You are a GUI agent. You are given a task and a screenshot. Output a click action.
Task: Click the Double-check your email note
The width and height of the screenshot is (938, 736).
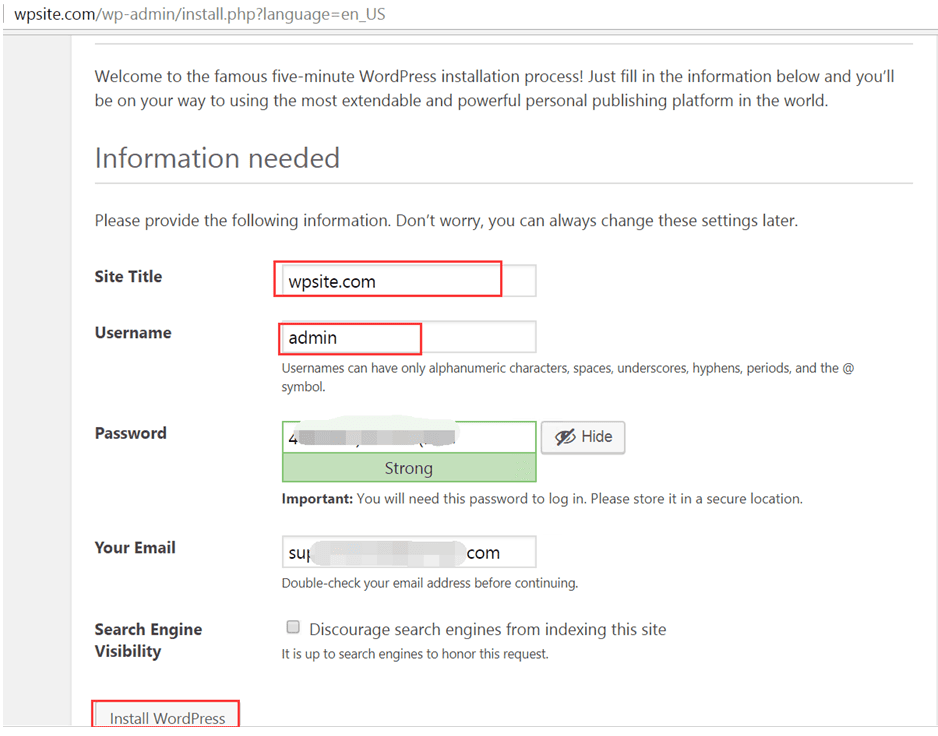430,583
